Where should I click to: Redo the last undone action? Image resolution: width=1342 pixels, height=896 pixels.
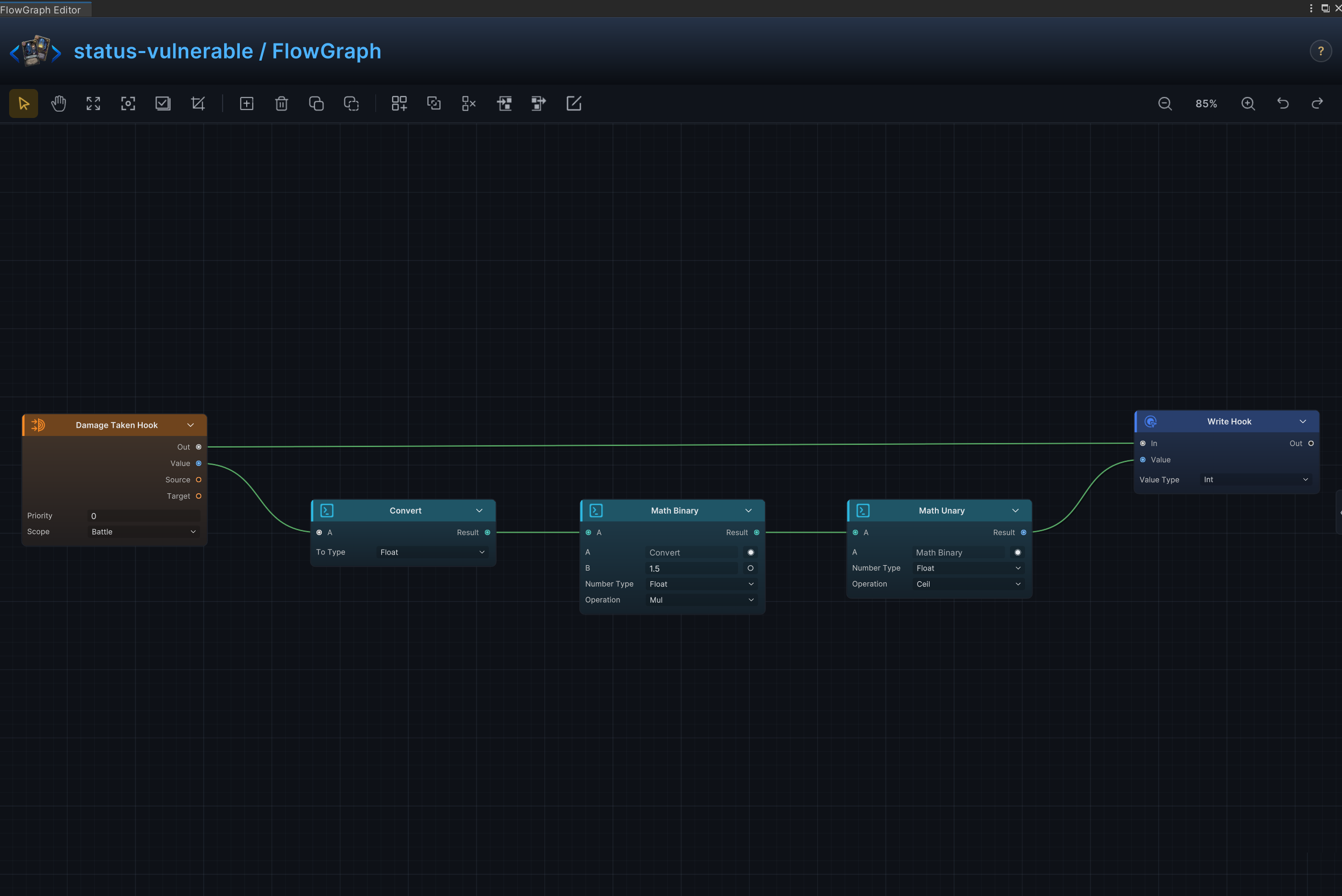tap(1317, 103)
